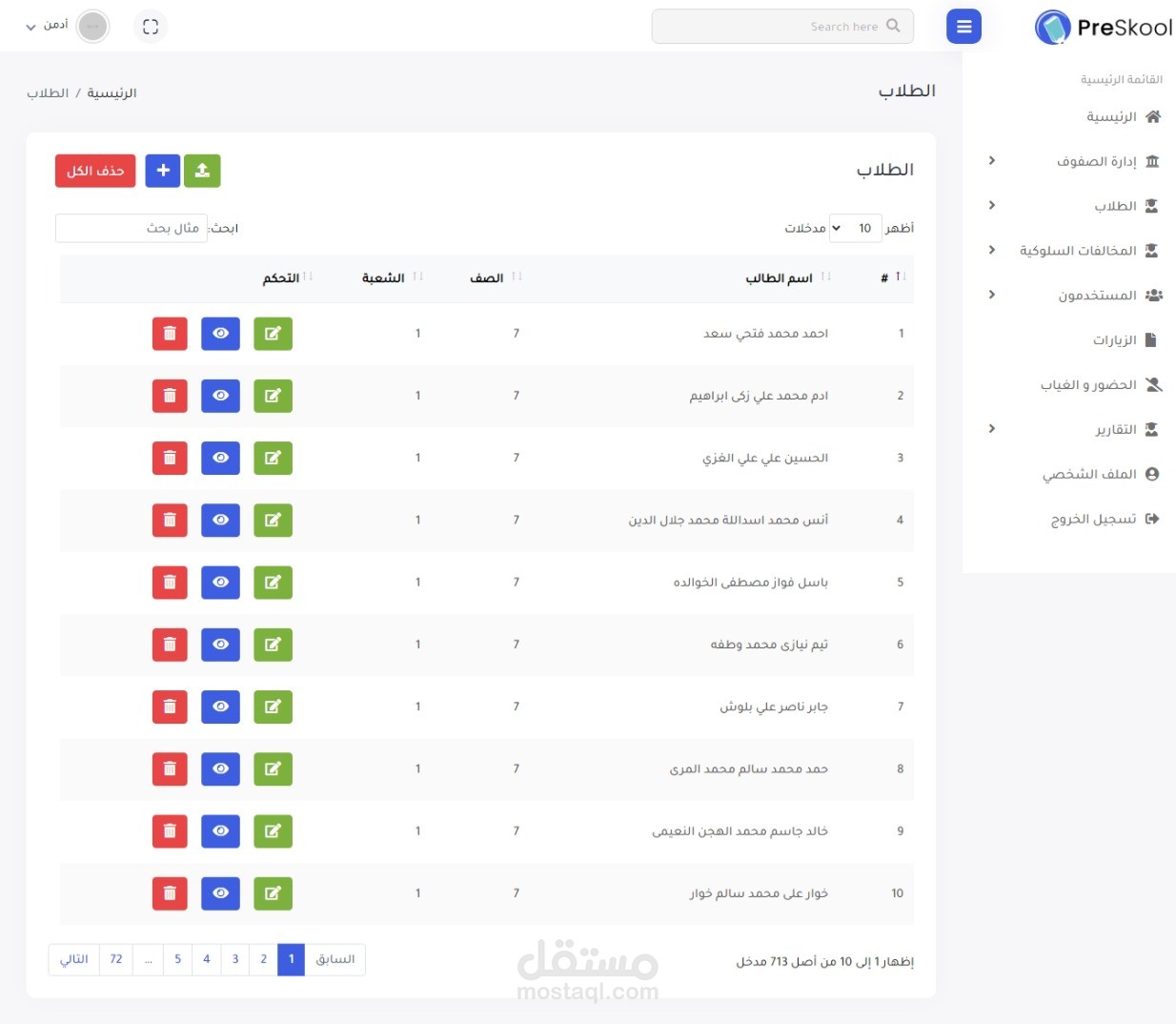View details of student row 4
Viewport: 1176px width, 1024px height.
coord(220,521)
